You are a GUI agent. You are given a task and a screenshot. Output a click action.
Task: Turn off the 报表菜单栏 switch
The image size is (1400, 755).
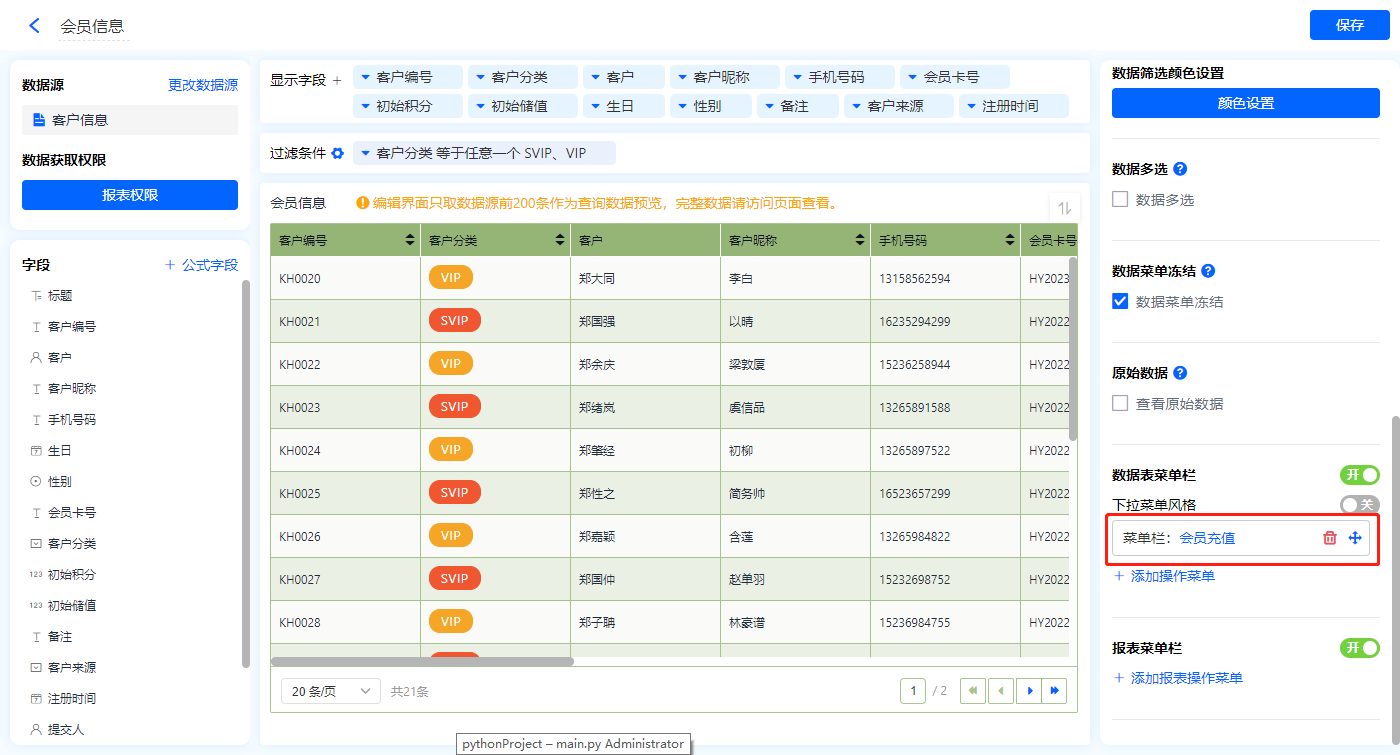[x=1359, y=648]
